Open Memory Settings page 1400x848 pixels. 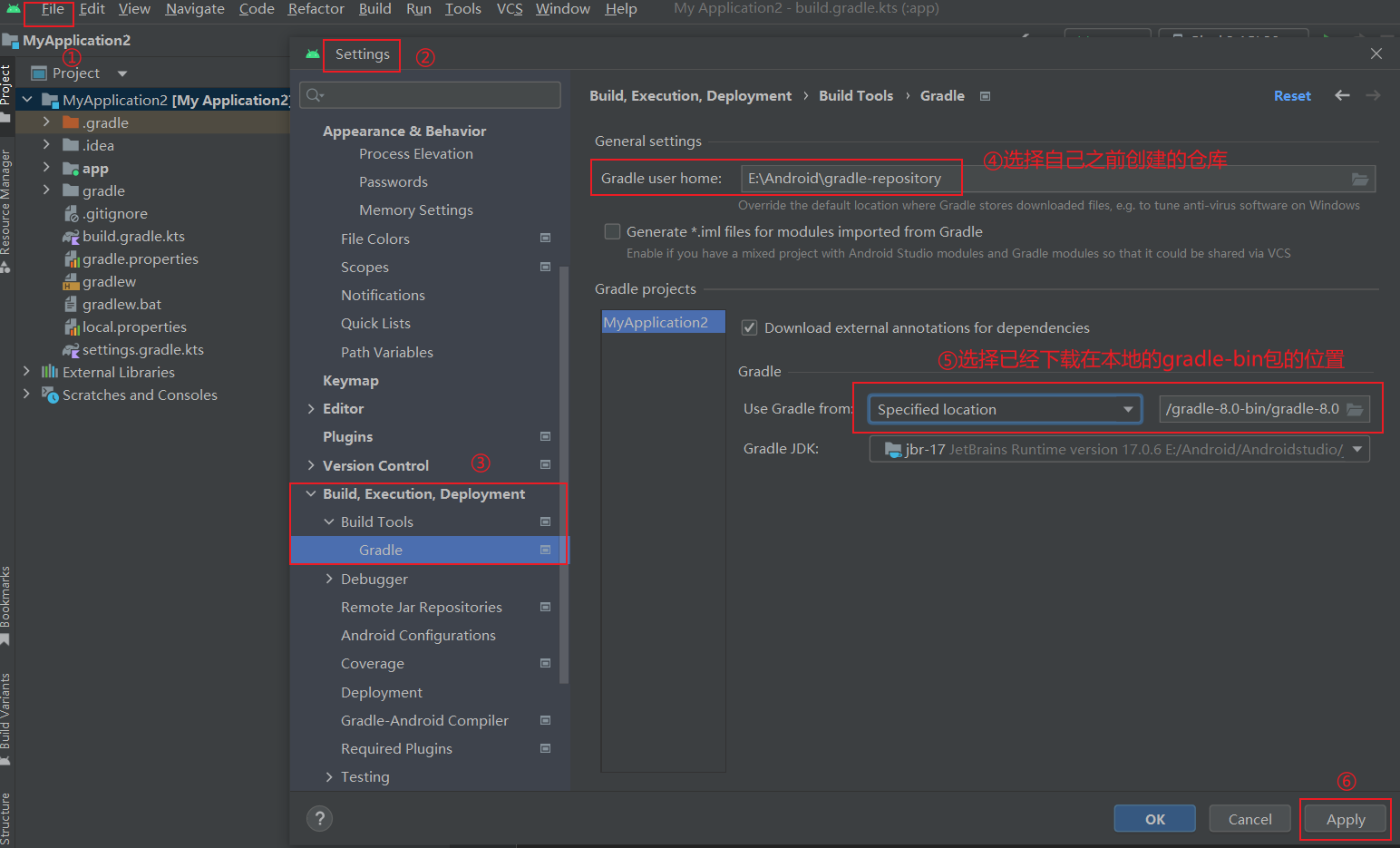416,210
